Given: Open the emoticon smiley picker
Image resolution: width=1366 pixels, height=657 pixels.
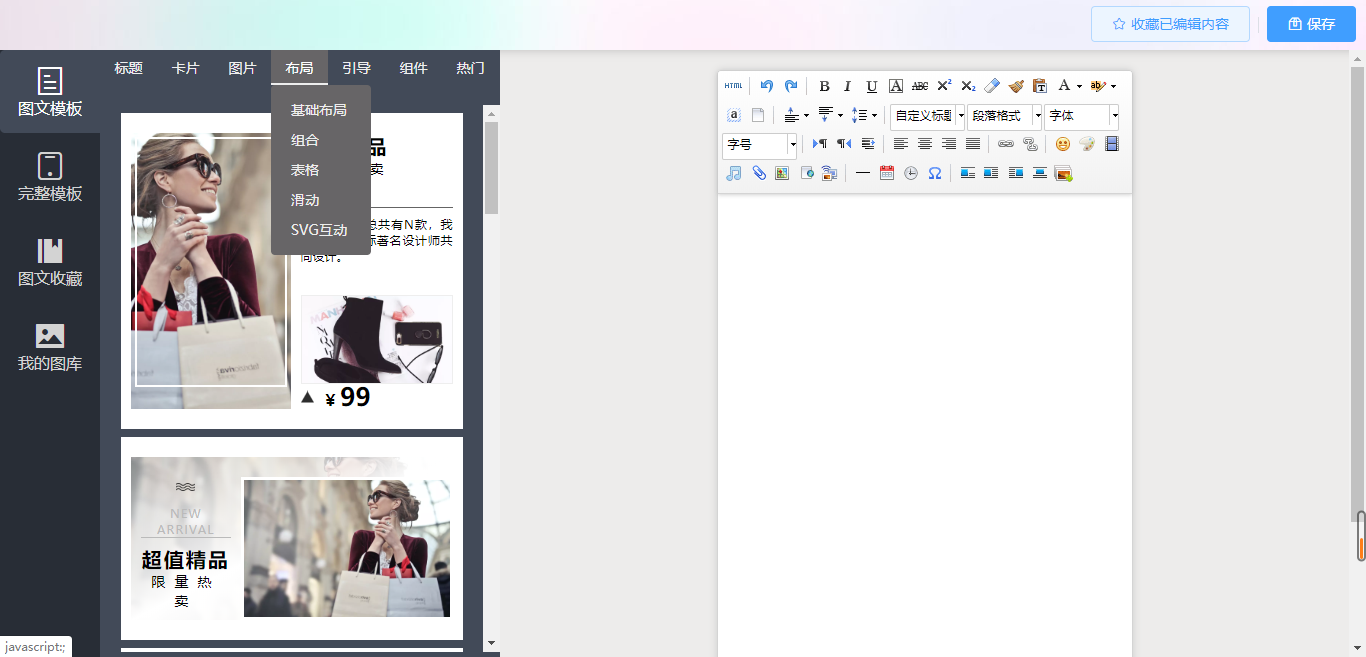Looking at the screenshot, I should [1062, 144].
